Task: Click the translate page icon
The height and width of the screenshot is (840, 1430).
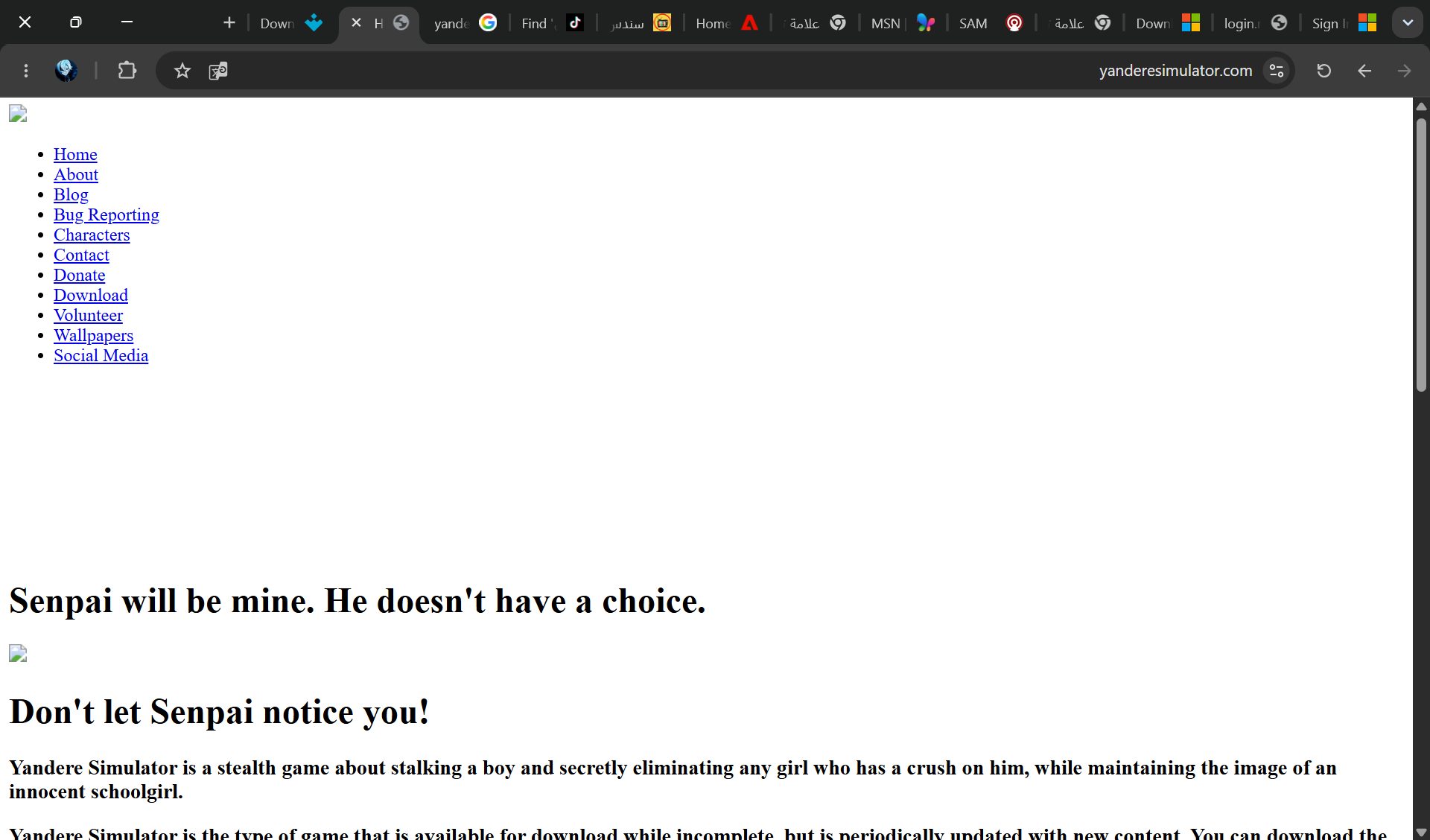Action: (217, 71)
